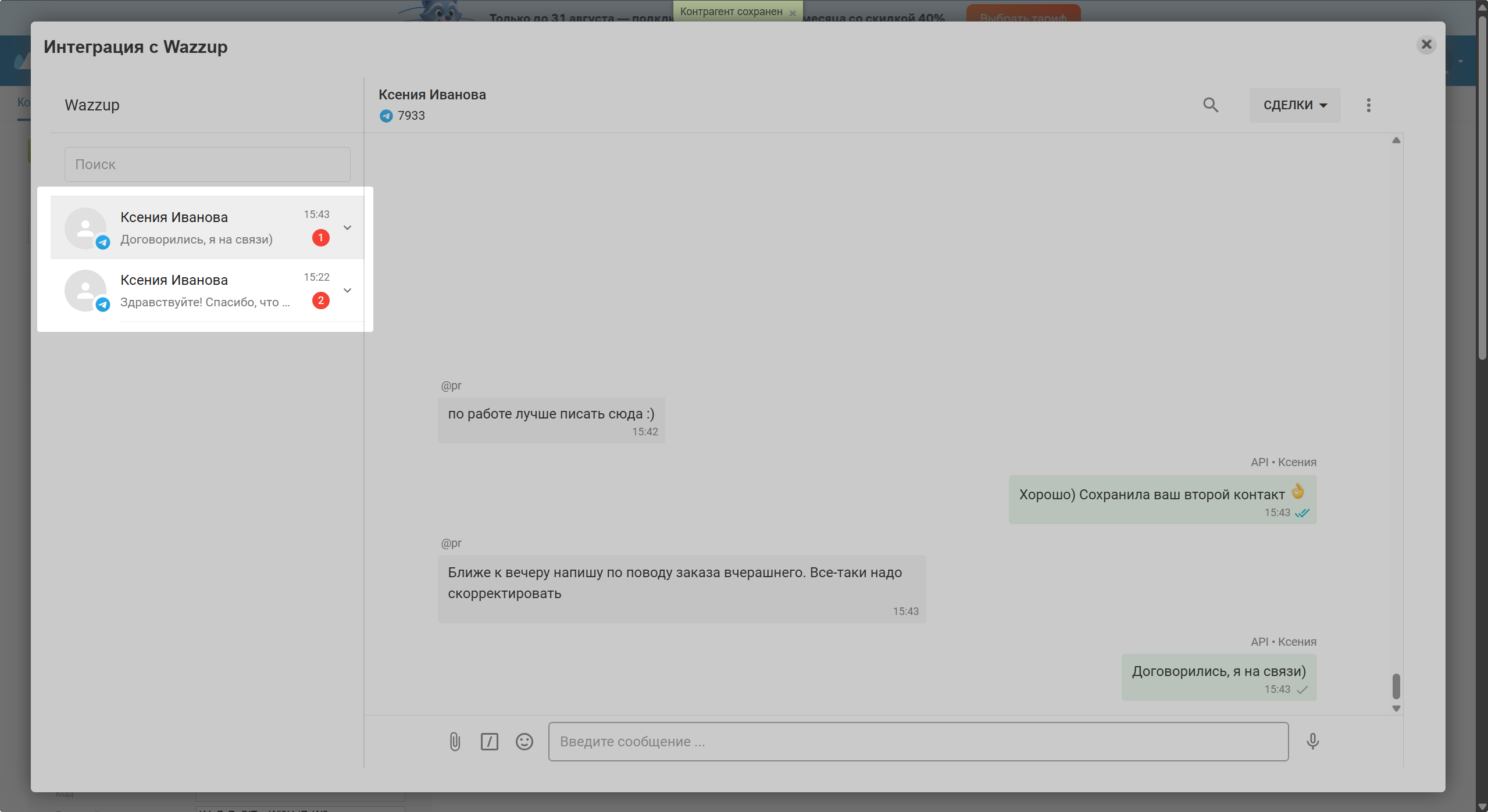Click avatar of the 15:22 Ксения Иванова chat
Image resolution: width=1488 pixels, height=812 pixels.
tap(85, 291)
